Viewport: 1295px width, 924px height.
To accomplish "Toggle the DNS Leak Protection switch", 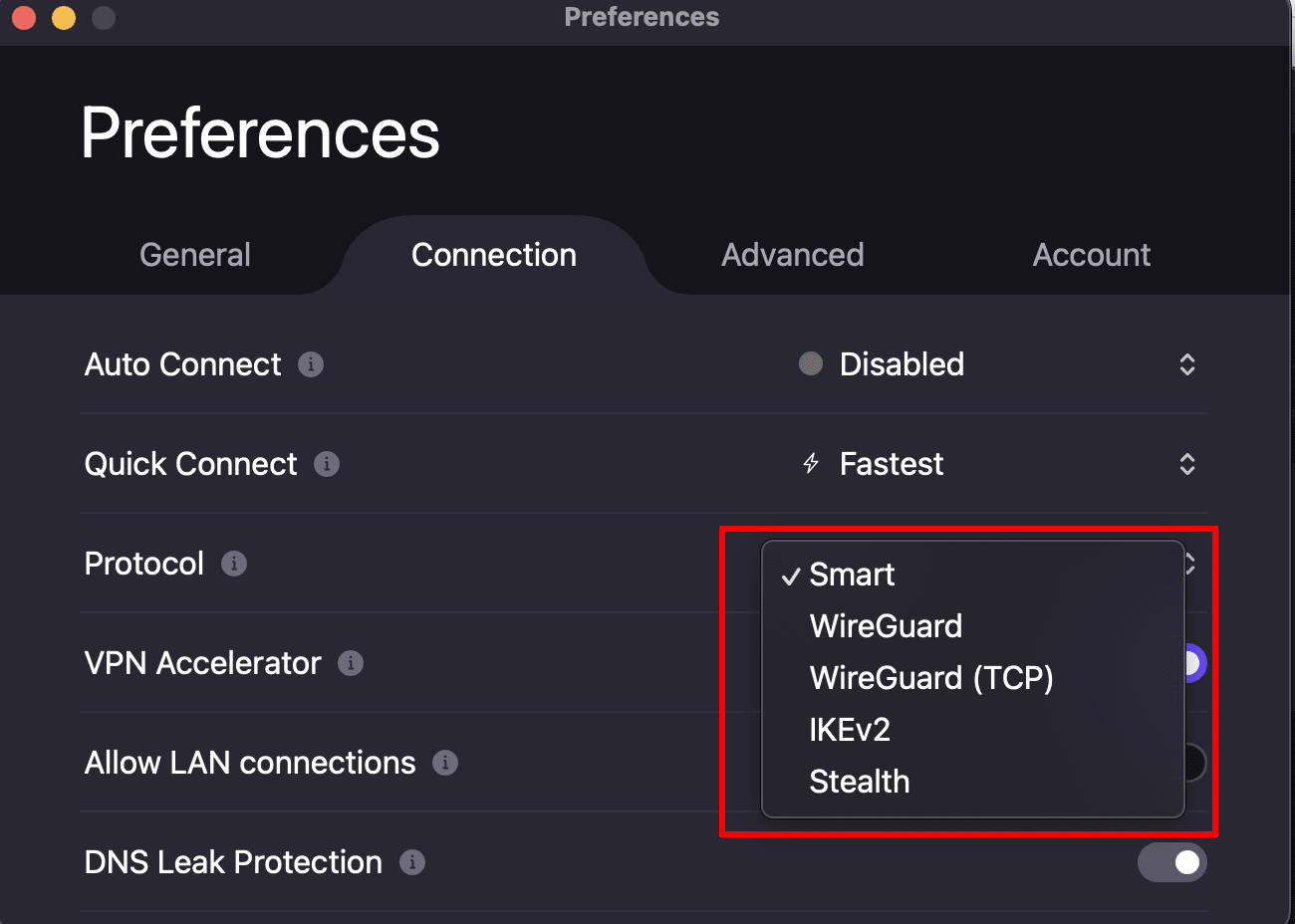I will click(1171, 862).
